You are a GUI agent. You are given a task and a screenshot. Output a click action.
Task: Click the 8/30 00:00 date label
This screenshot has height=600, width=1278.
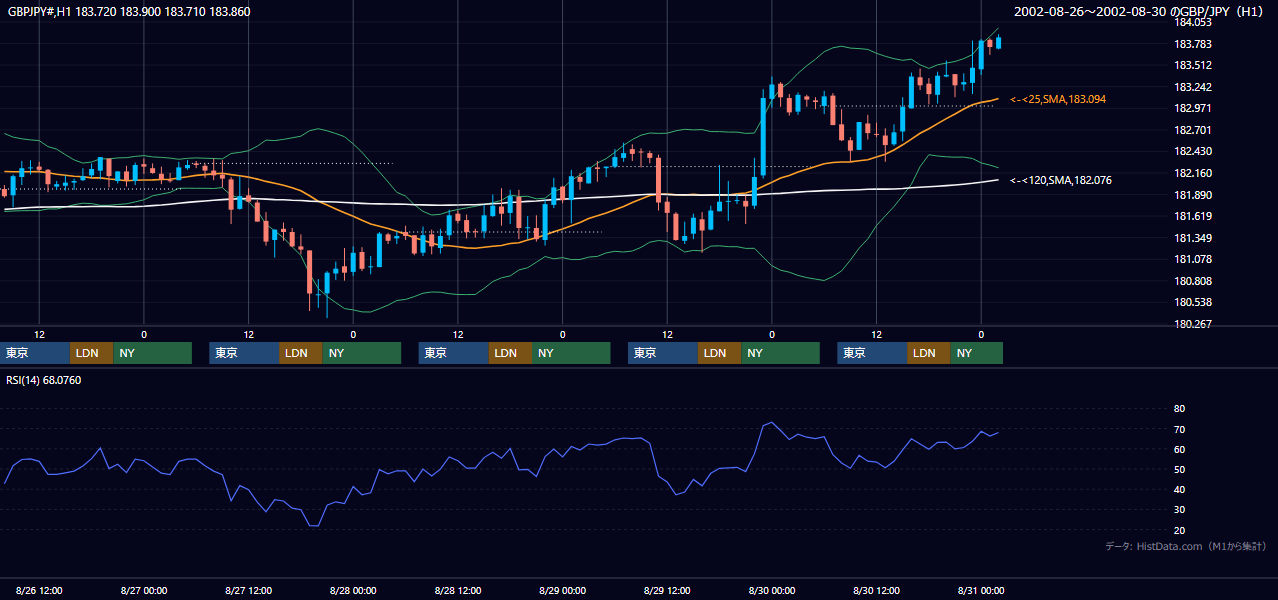coord(771,590)
